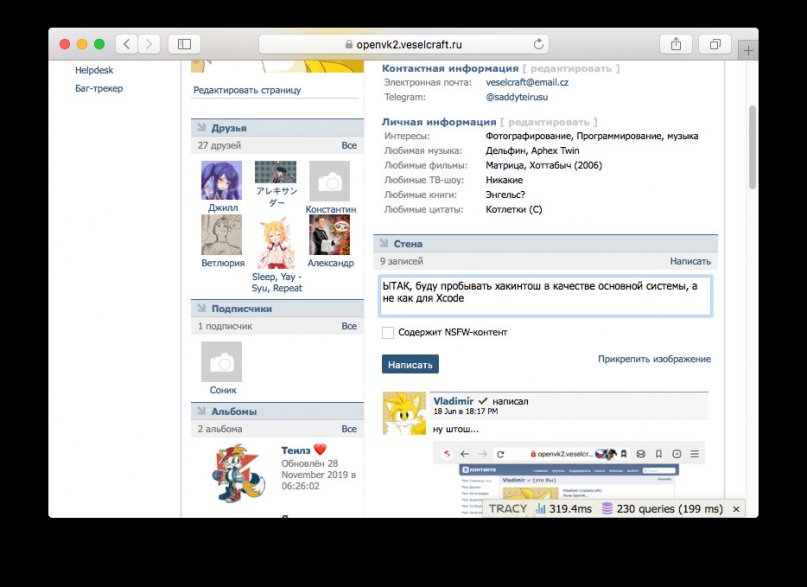
Task: Open friend Александр's avatar
Action: (329, 235)
